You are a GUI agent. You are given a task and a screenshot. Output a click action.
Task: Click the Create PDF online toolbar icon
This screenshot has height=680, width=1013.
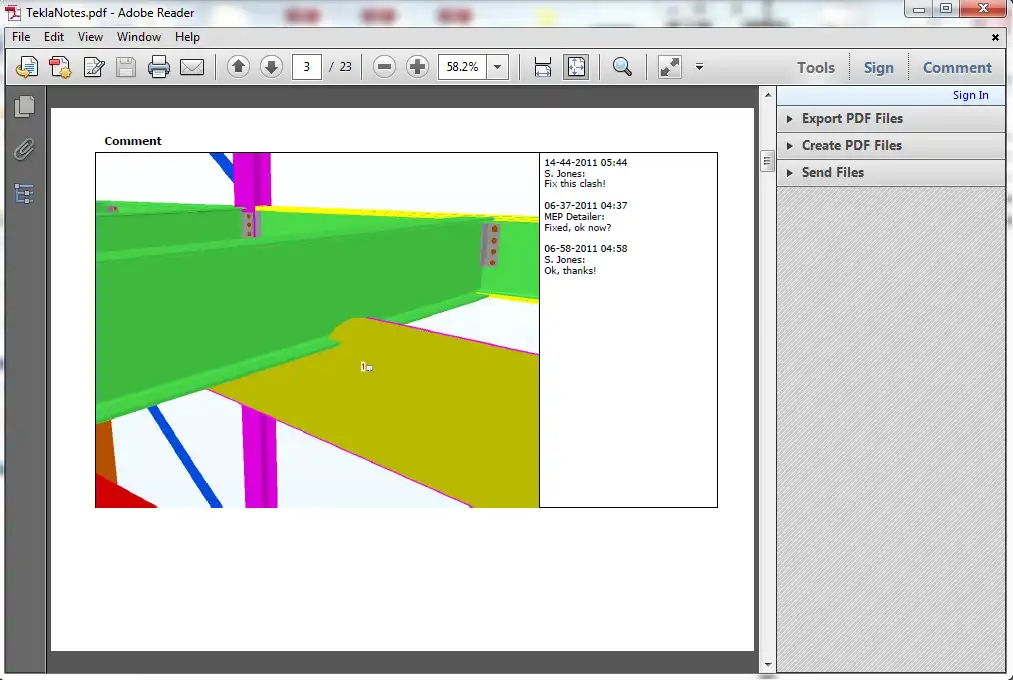pyautogui.click(x=27, y=67)
